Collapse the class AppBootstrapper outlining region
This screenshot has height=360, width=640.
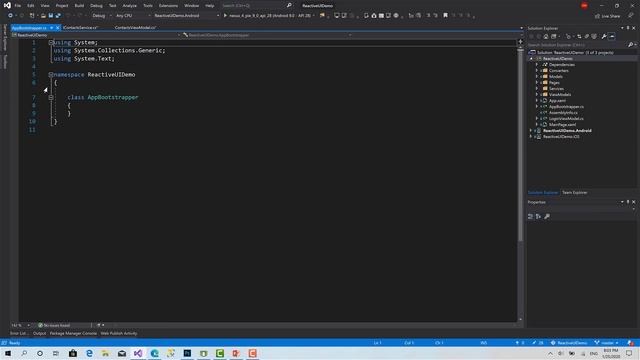pos(51,98)
